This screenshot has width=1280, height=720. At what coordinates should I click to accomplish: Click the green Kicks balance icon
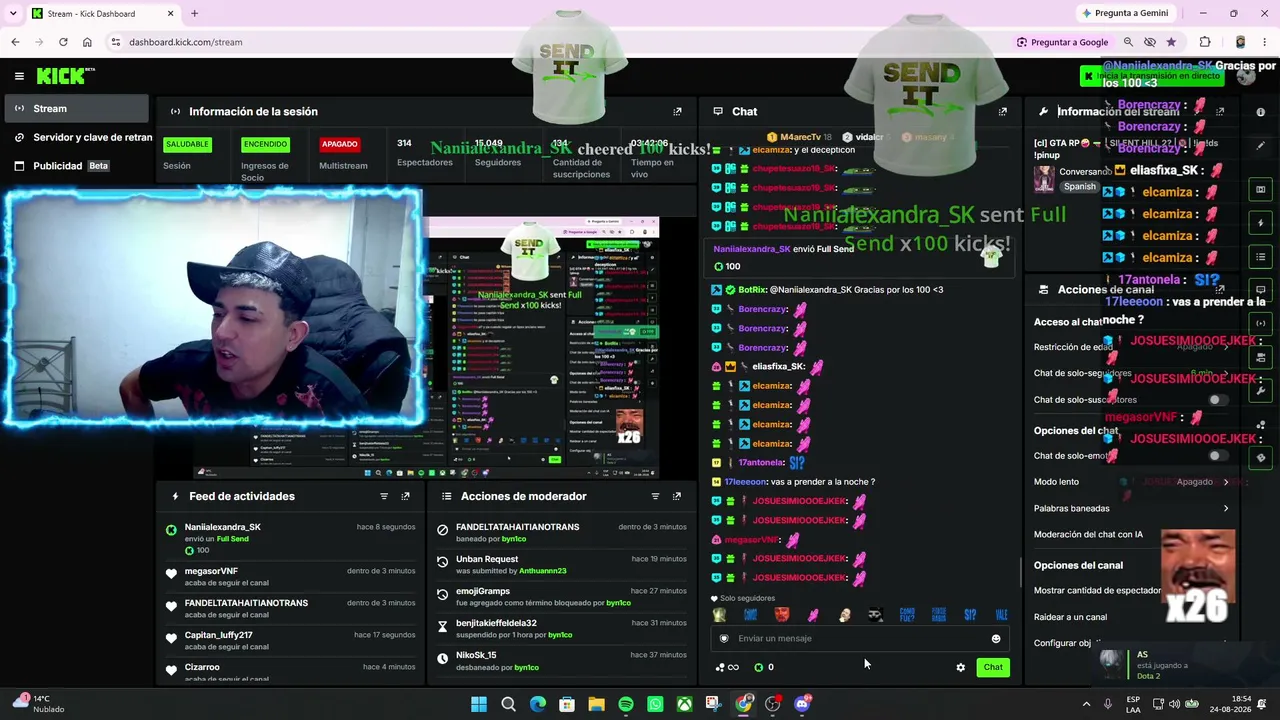[759, 667]
